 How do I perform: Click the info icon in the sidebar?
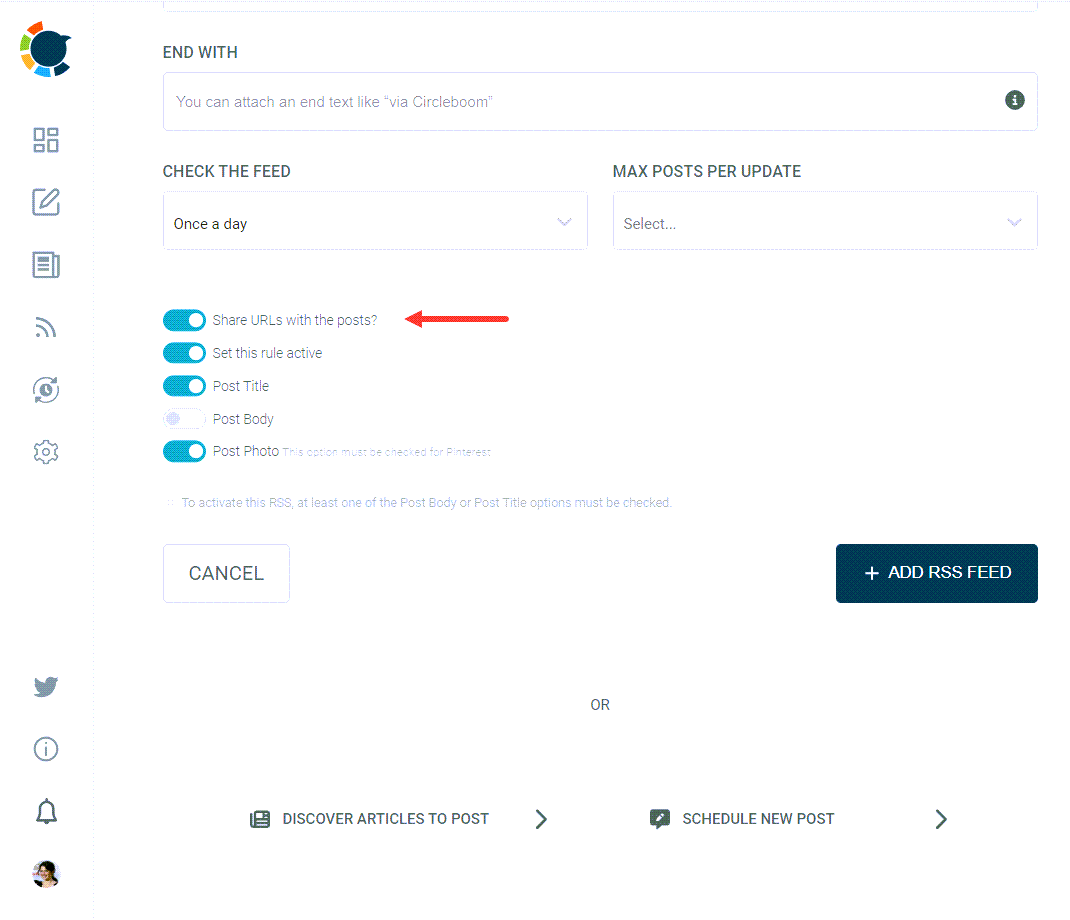coord(45,748)
